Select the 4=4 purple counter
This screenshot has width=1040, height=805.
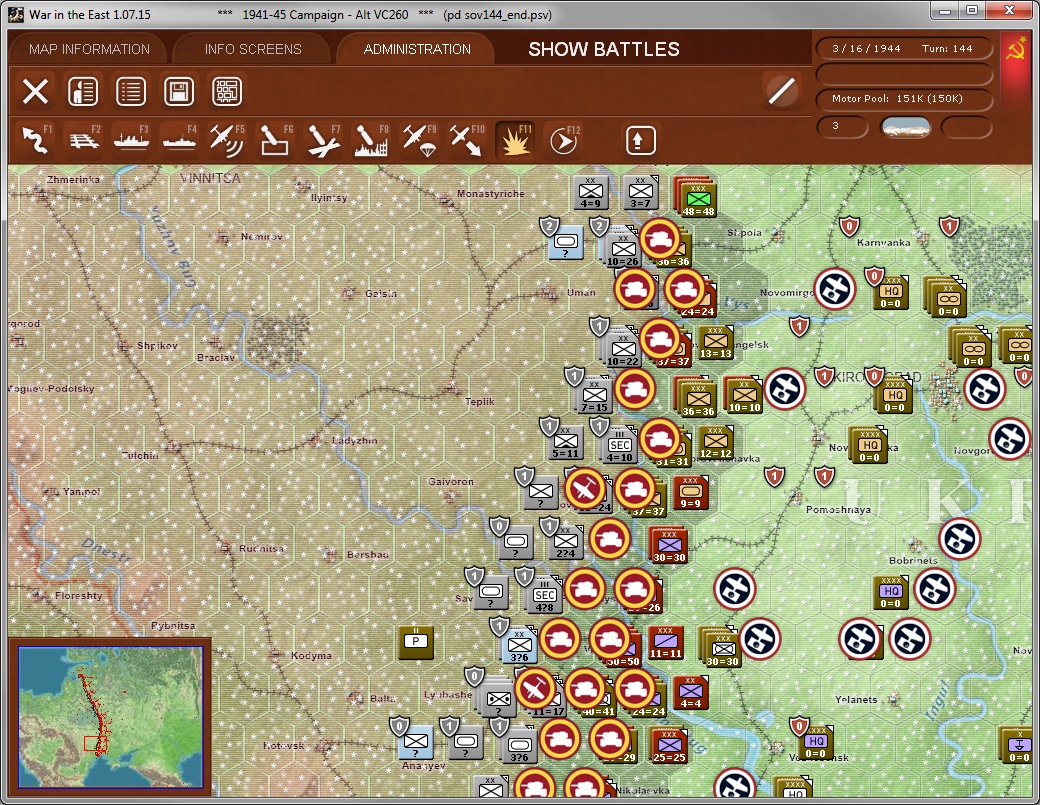click(x=690, y=692)
